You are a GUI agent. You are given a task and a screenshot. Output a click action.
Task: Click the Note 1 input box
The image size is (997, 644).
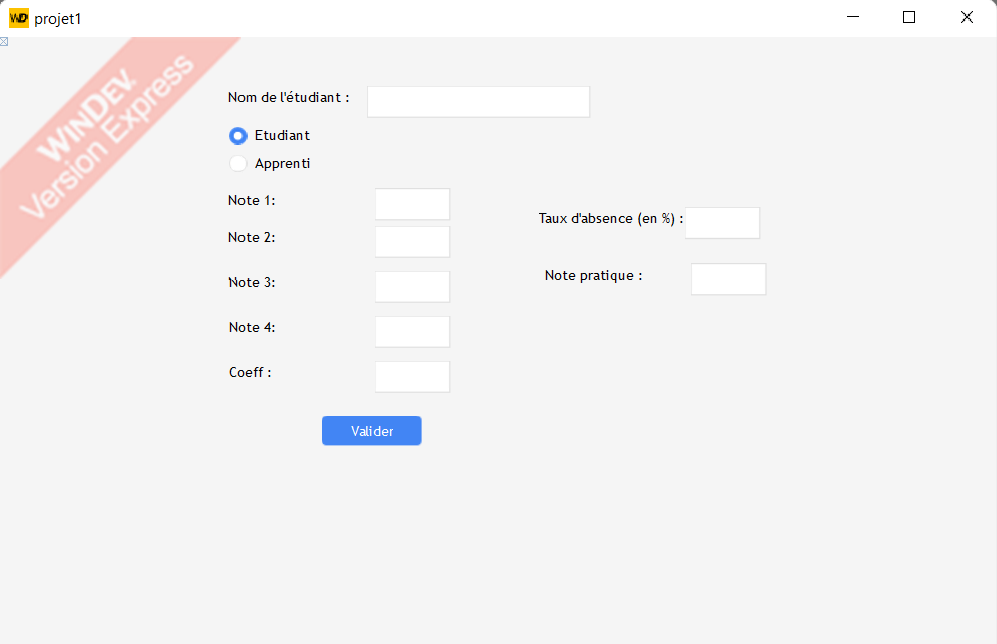(x=412, y=204)
